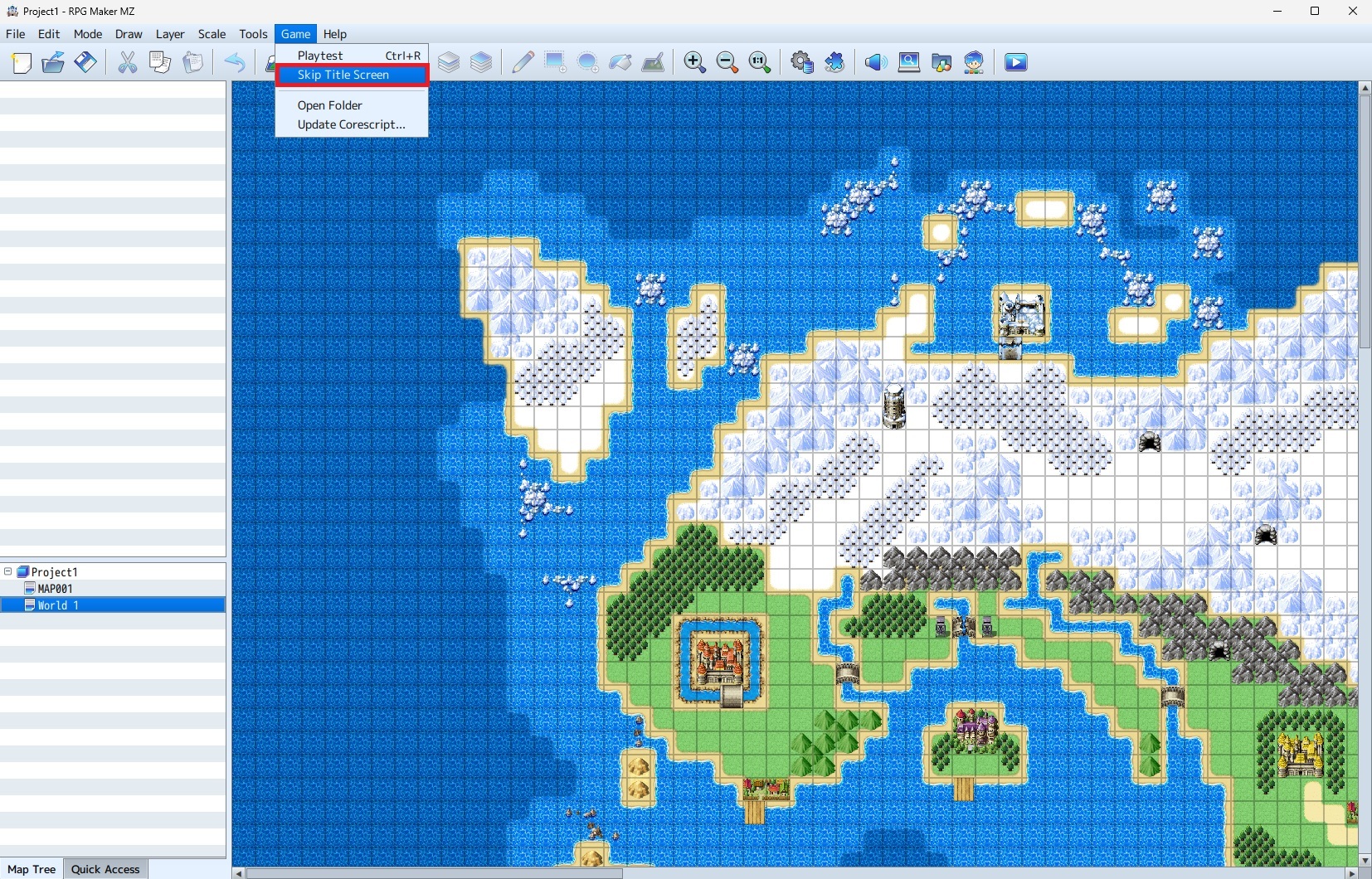Open the Database gear icon

point(802,62)
